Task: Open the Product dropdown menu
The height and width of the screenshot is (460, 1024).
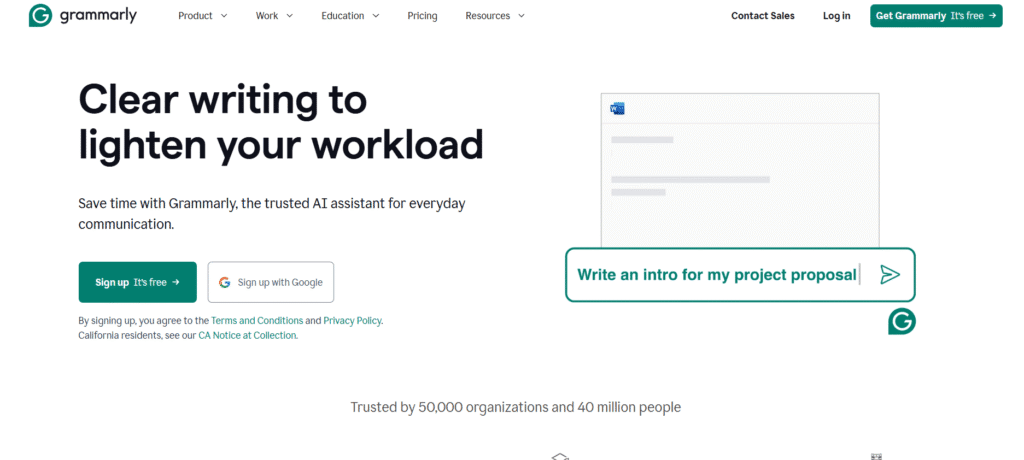Action: [x=202, y=16]
